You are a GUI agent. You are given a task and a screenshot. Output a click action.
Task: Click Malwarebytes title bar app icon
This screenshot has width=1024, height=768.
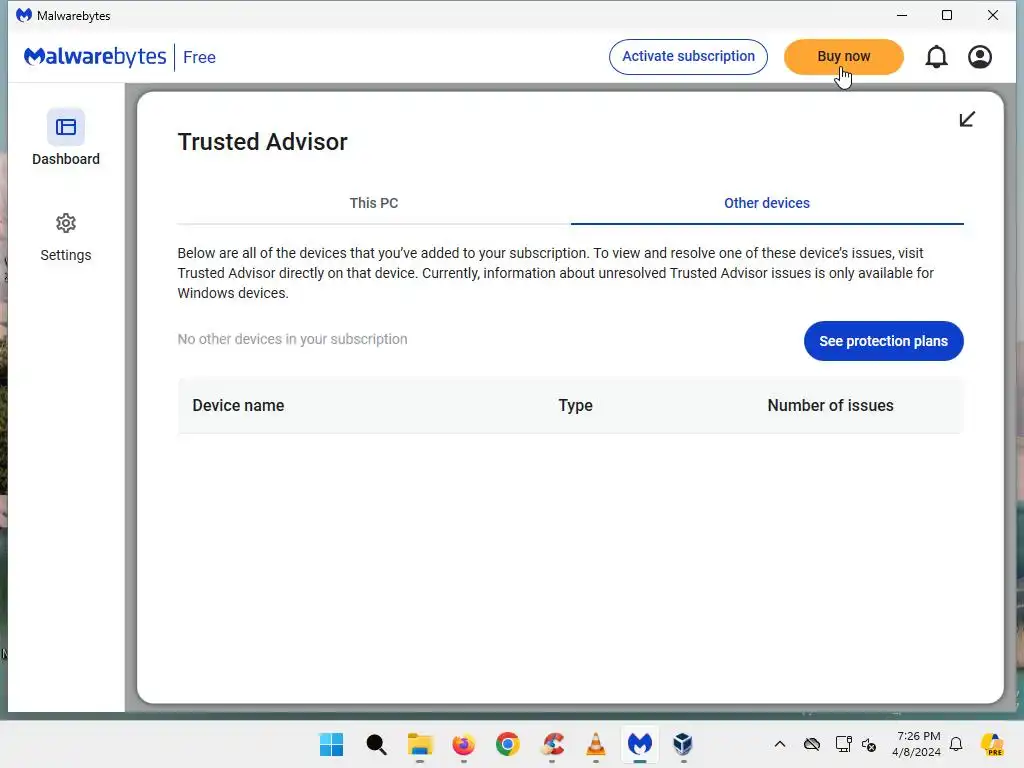click(x=24, y=15)
